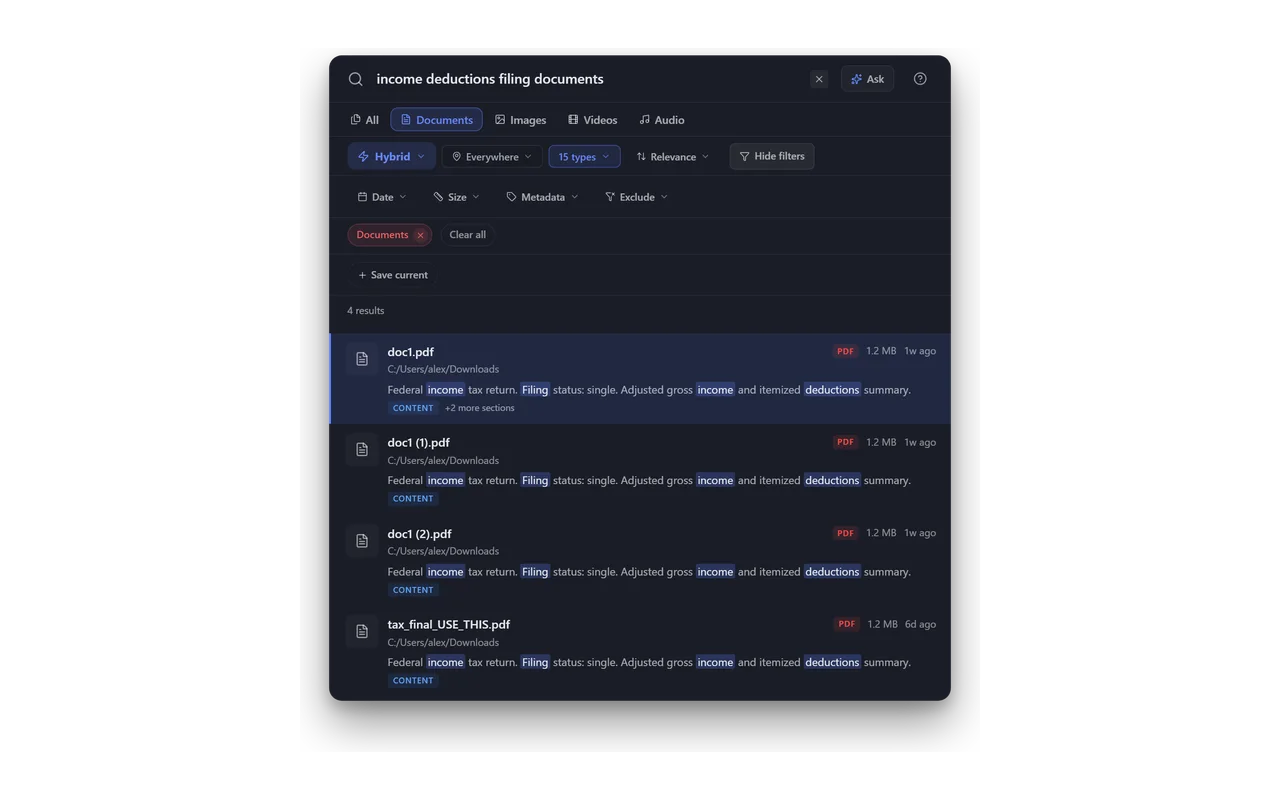
Task: Expand the Size filter
Action: coord(456,197)
